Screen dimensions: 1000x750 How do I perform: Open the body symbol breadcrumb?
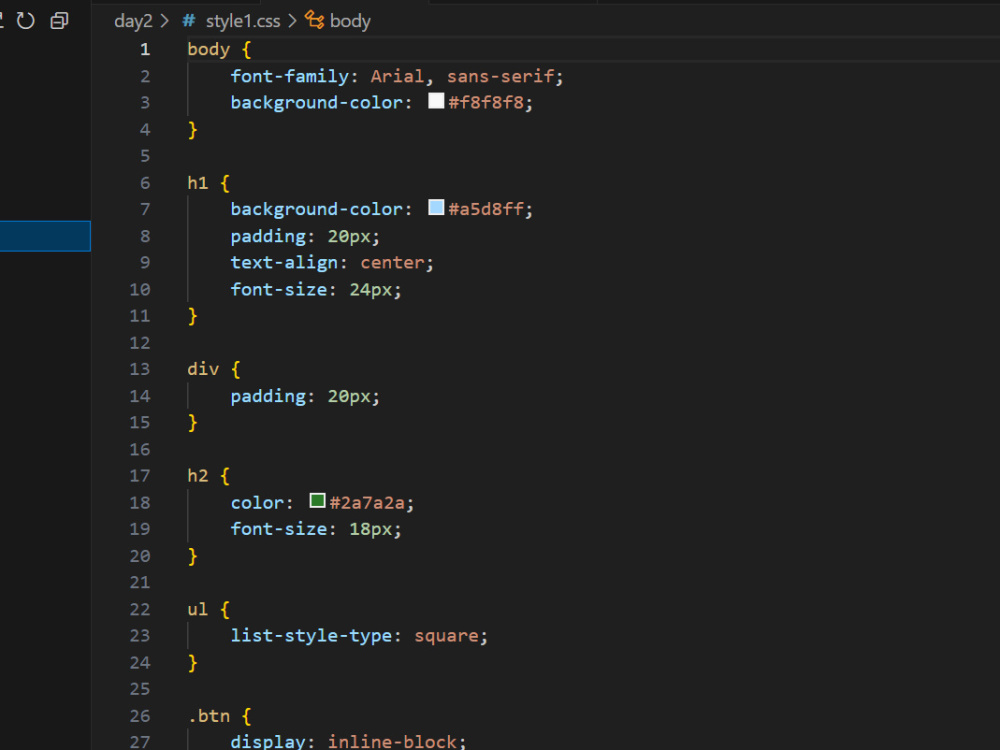tap(350, 21)
